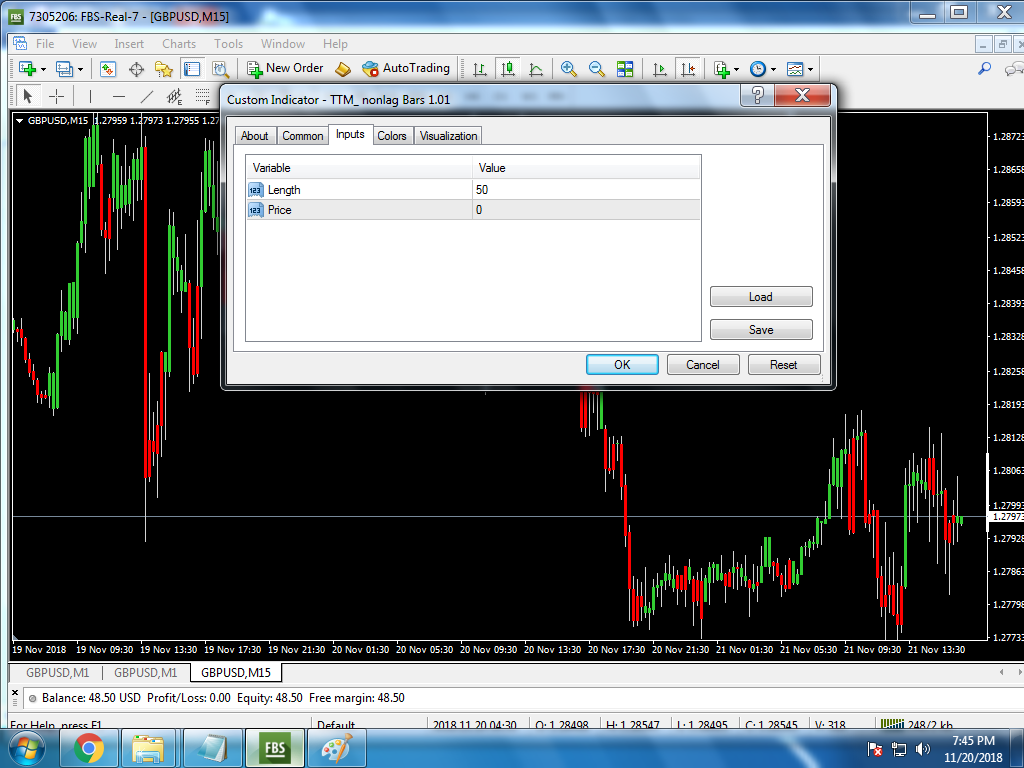Edit the Price value 0
This screenshot has width=1024, height=768.
pos(586,210)
